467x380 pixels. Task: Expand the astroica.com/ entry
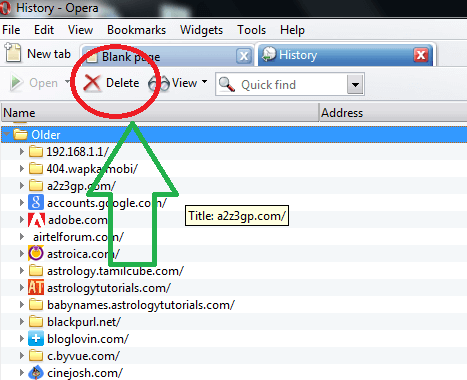tap(22, 254)
